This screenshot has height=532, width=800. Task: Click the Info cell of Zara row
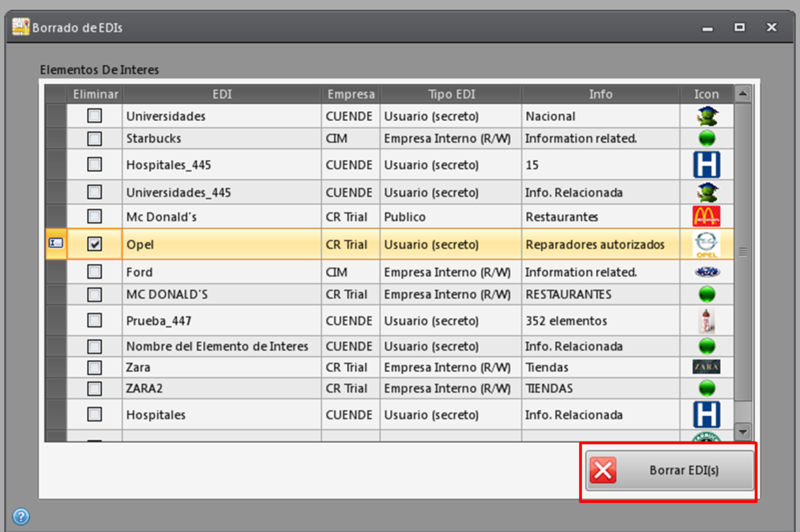pyautogui.click(x=600, y=367)
